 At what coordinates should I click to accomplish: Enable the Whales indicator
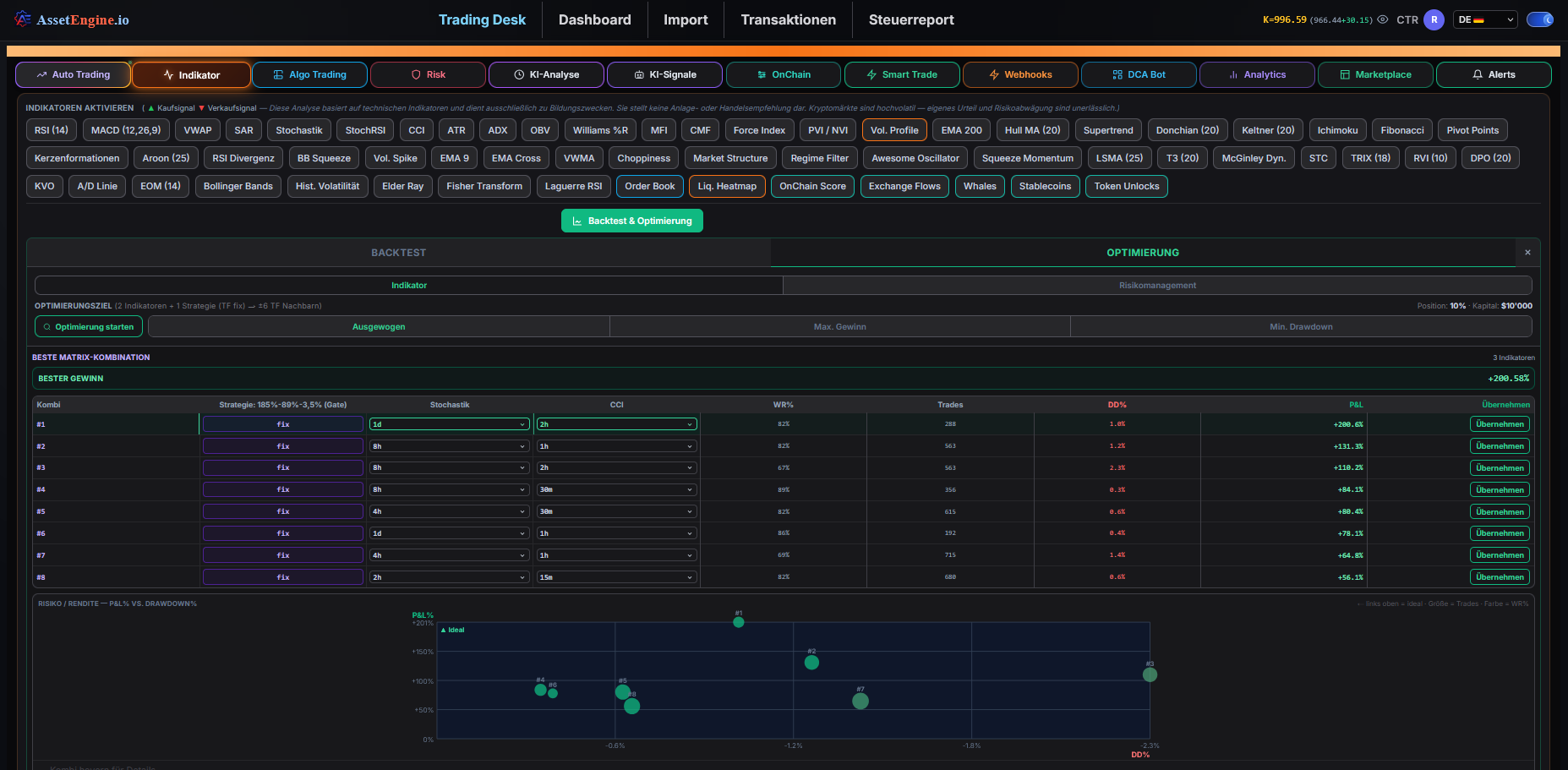pyautogui.click(x=980, y=186)
